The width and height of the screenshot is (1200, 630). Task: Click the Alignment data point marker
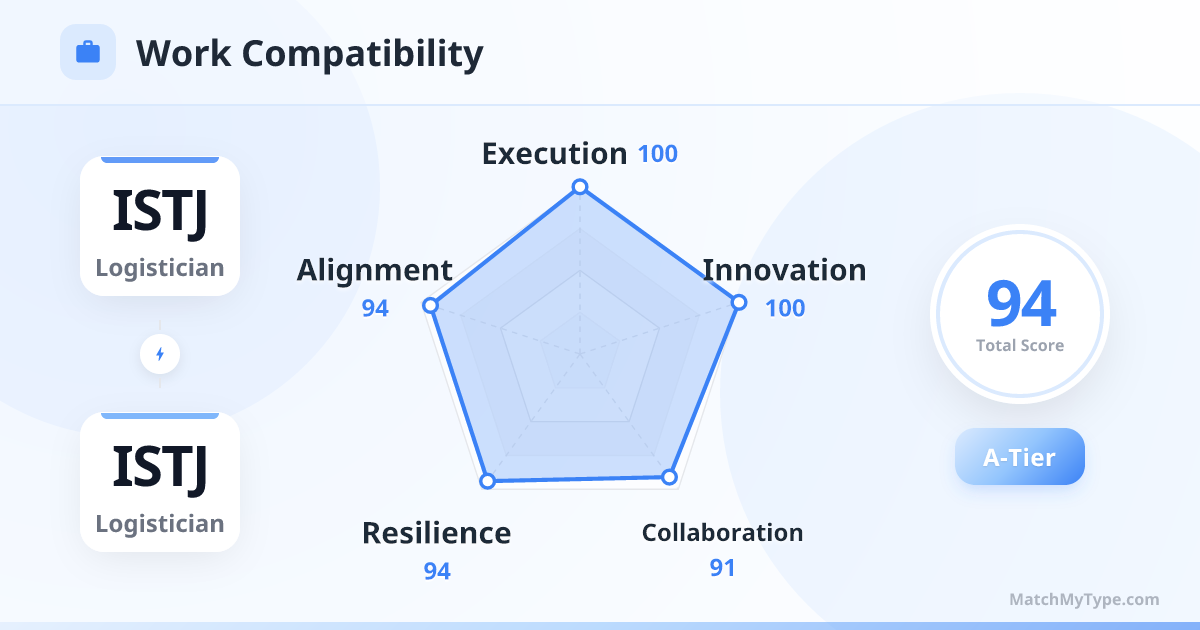(x=430, y=305)
